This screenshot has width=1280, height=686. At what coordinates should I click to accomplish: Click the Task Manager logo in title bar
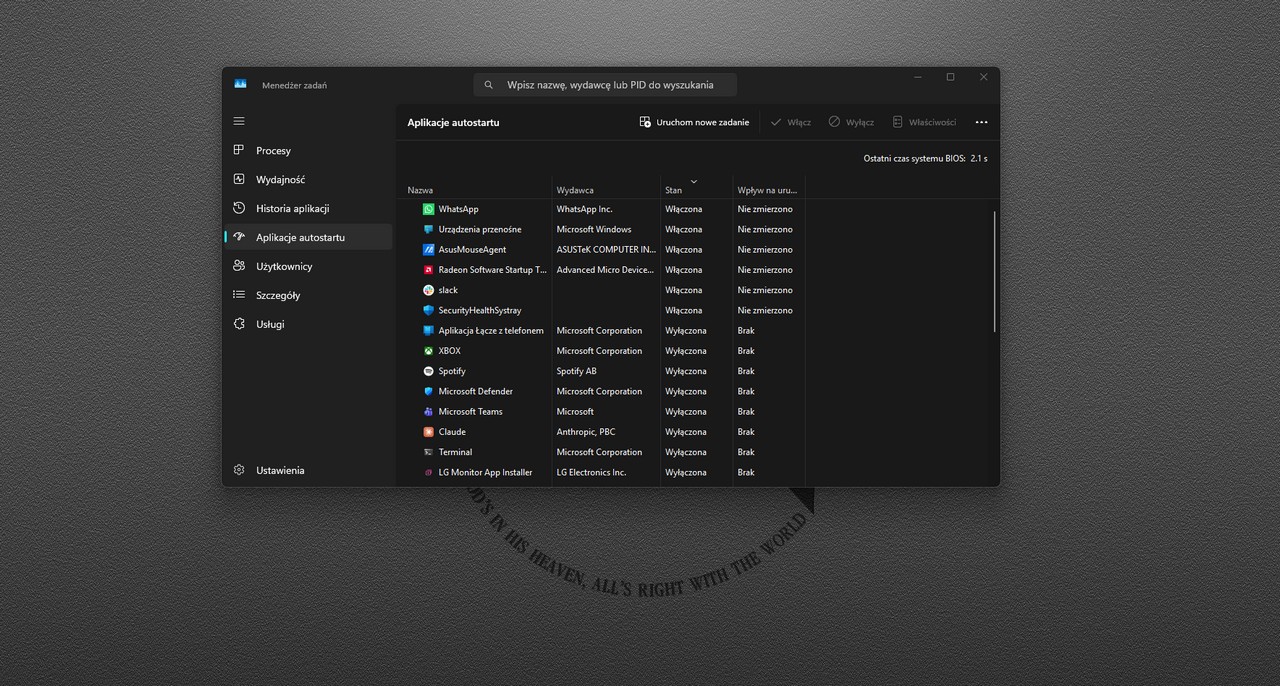[x=240, y=84]
